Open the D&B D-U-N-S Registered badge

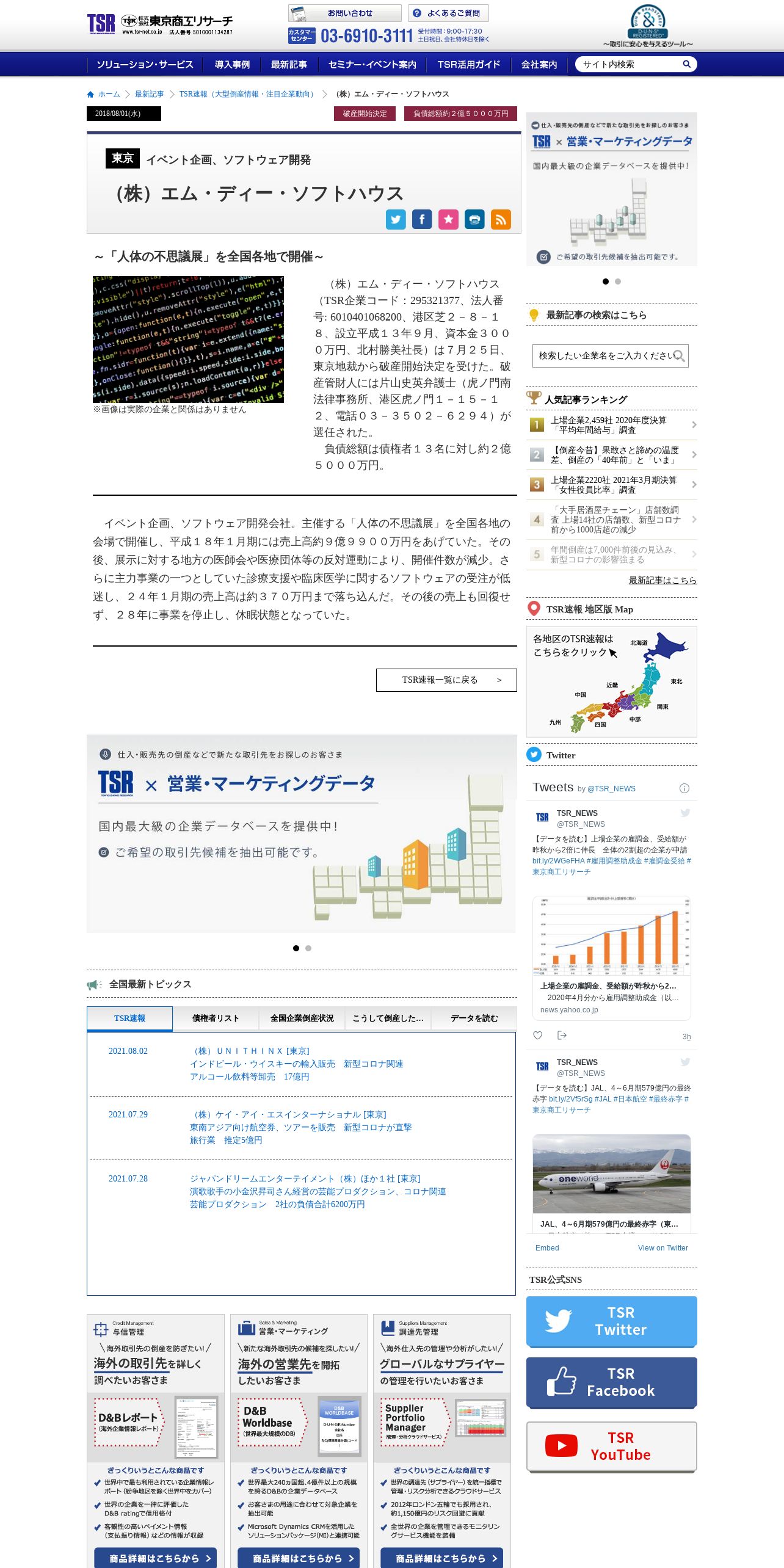coord(647,26)
